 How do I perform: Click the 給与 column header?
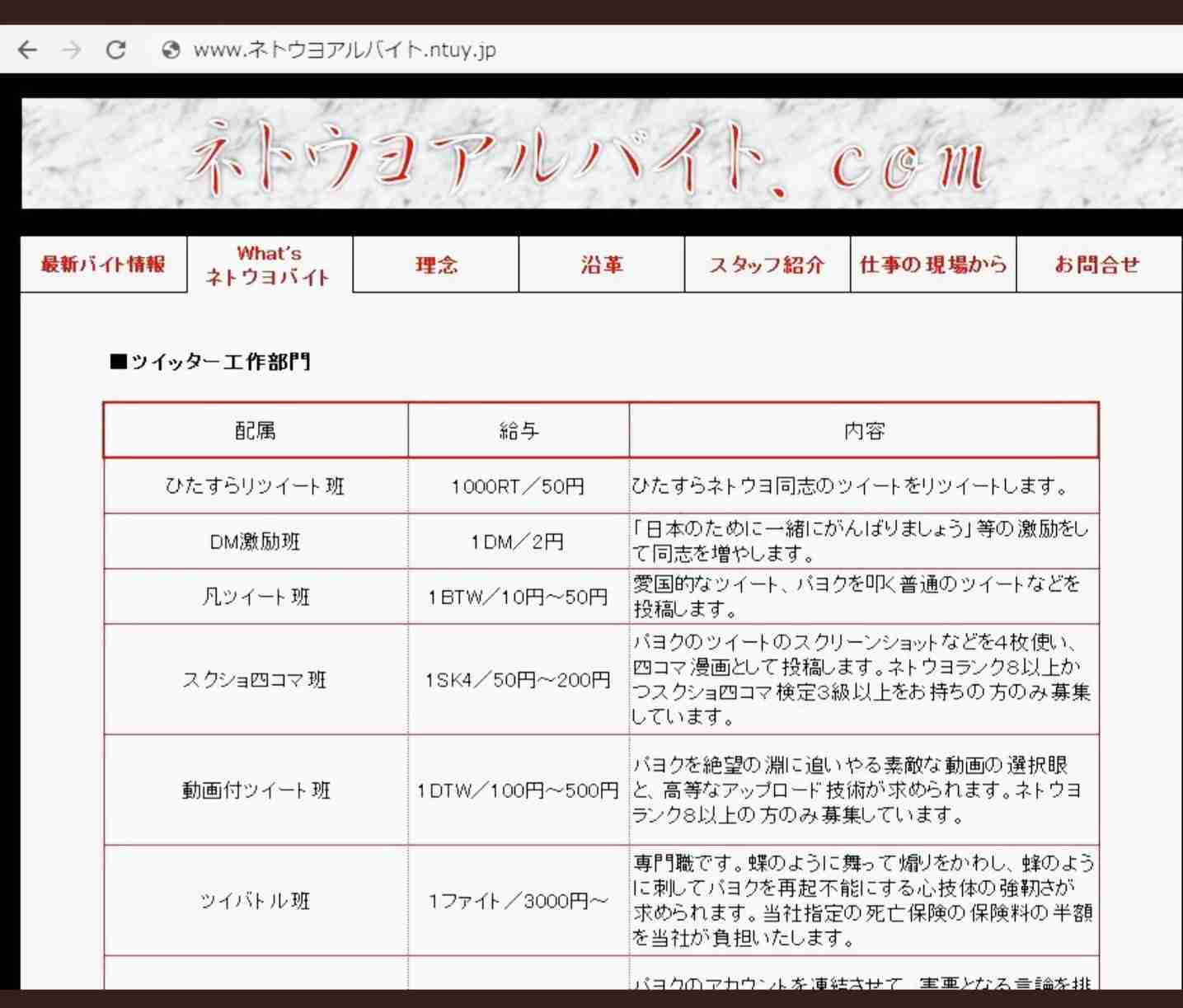pyautogui.click(x=519, y=430)
